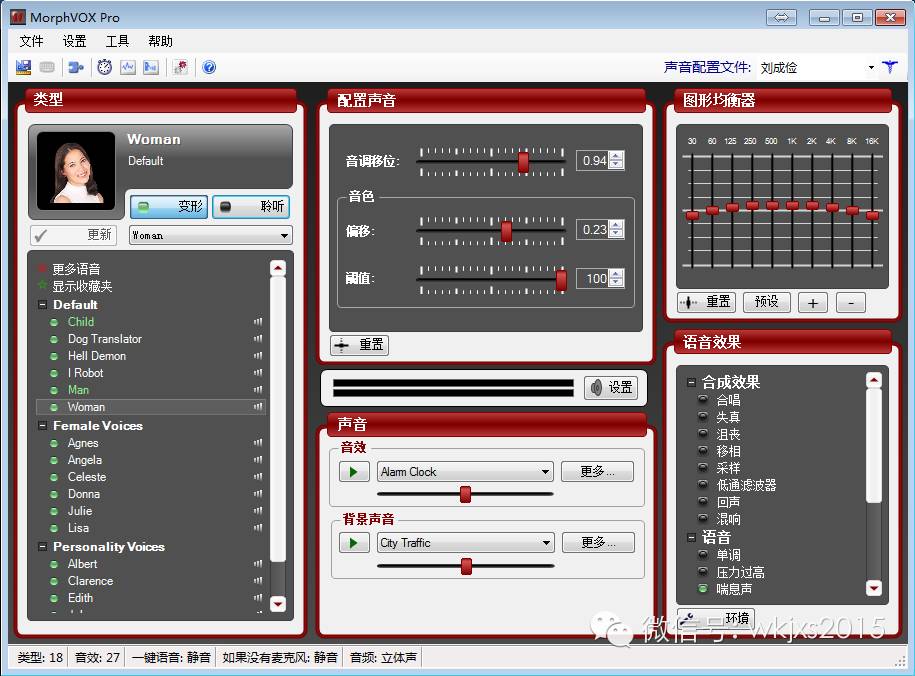Click the 配置声音 重置 reset button

359,345
